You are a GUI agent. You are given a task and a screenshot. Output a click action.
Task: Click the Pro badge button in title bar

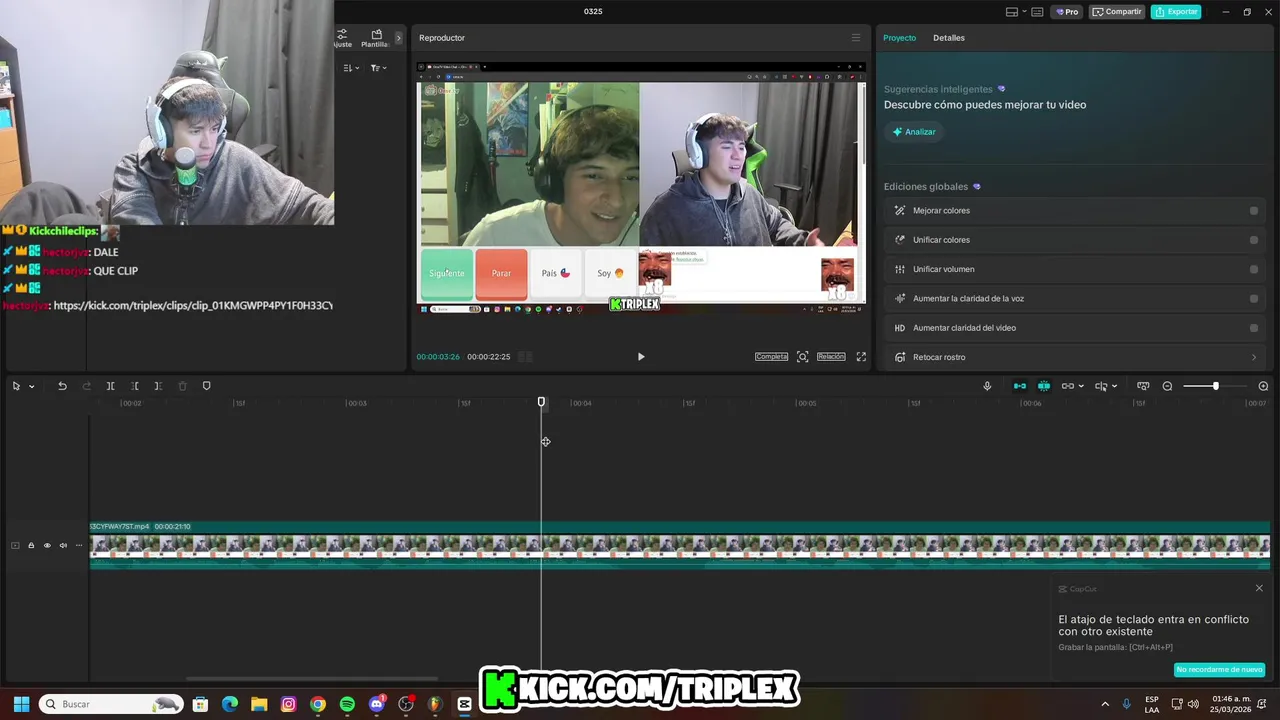[1067, 12]
